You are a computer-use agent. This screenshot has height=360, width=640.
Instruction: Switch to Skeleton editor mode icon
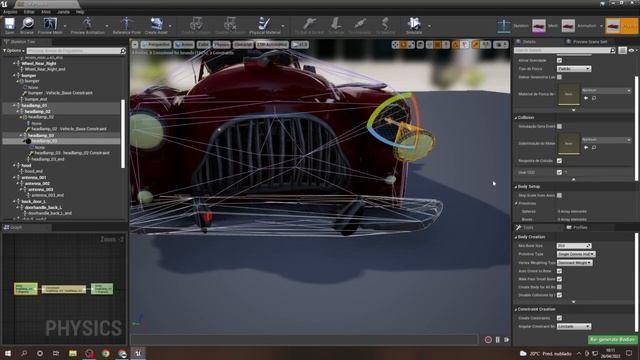click(x=504, y=26)
